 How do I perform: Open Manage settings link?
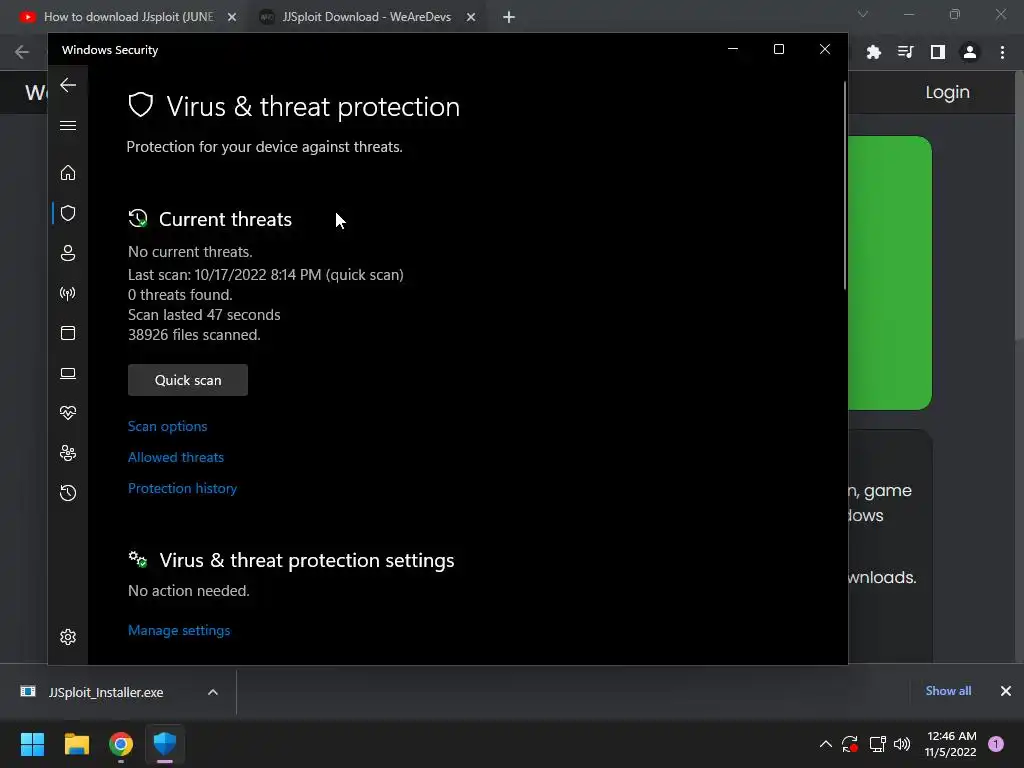(179, 630)
